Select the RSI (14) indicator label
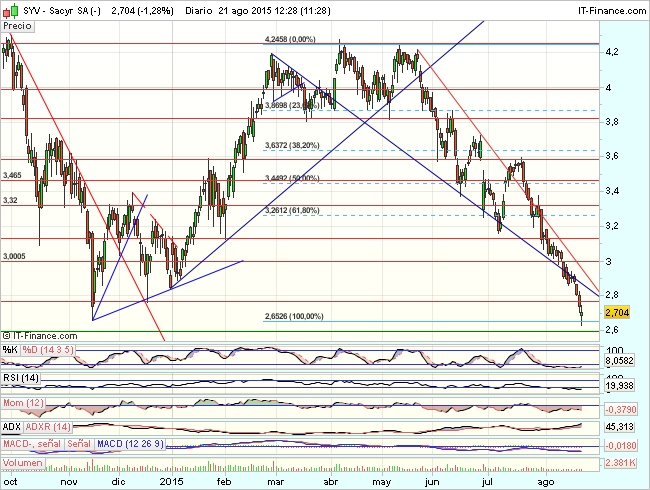 pyautogui.click(x=20, y=377)
